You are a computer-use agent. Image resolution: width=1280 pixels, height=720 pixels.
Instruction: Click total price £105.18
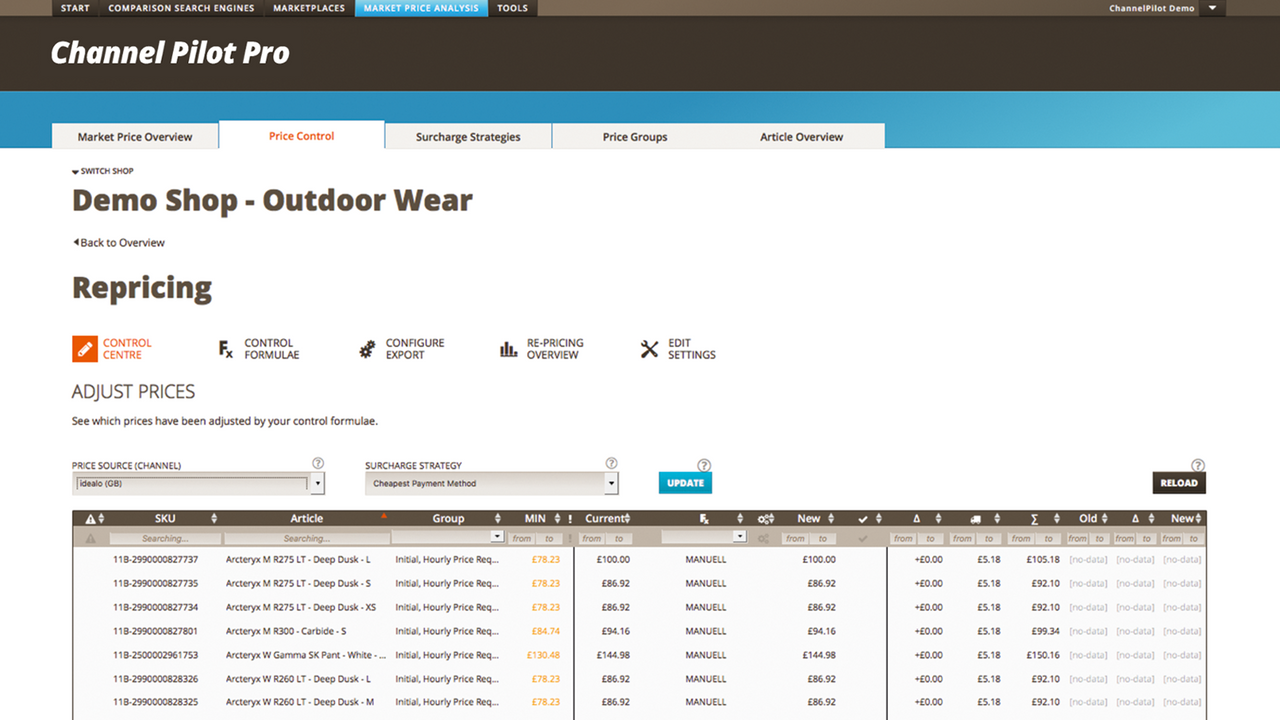[1043, 559]
